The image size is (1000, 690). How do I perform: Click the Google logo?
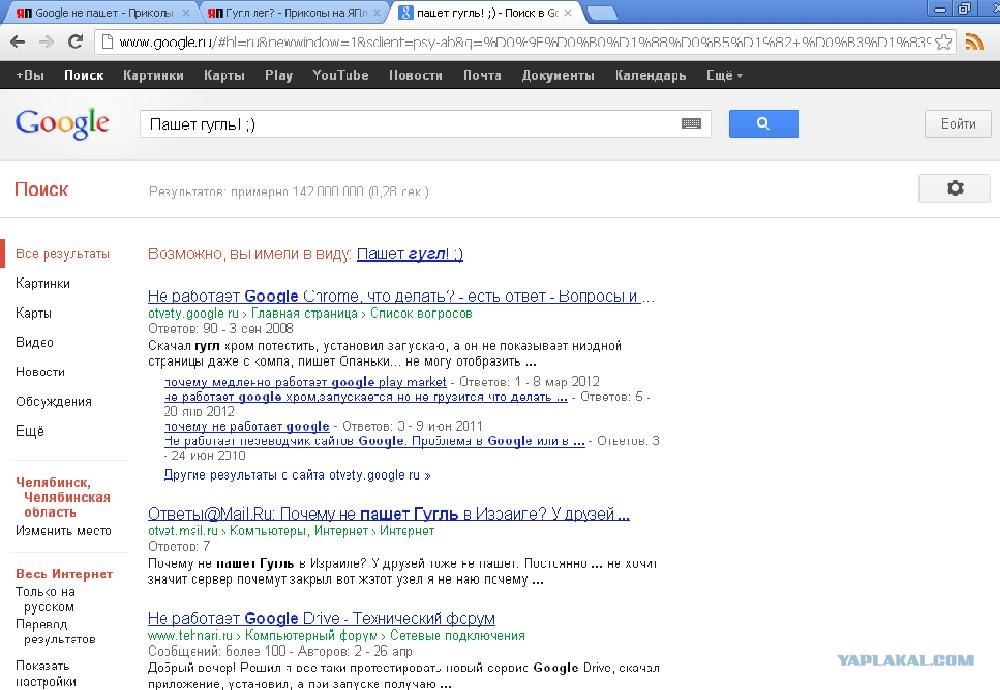pyautogui.click(x=62, y=123)
